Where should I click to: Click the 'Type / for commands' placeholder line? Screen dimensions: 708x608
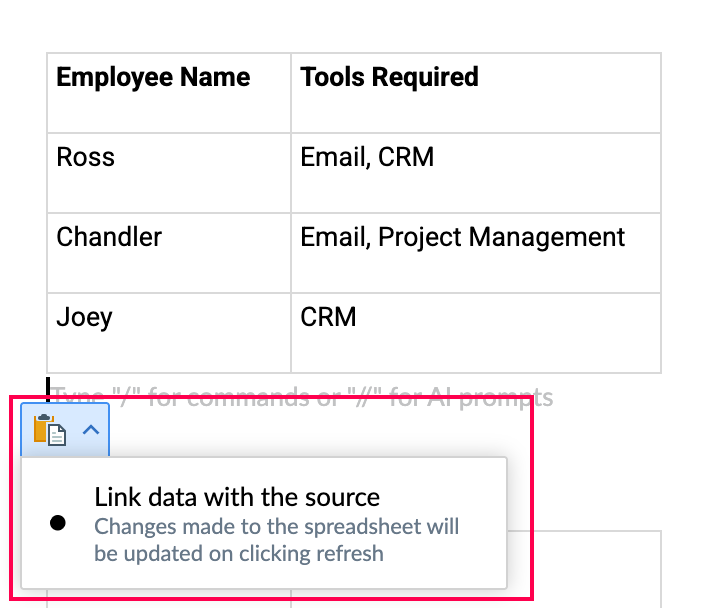[300, 398]
